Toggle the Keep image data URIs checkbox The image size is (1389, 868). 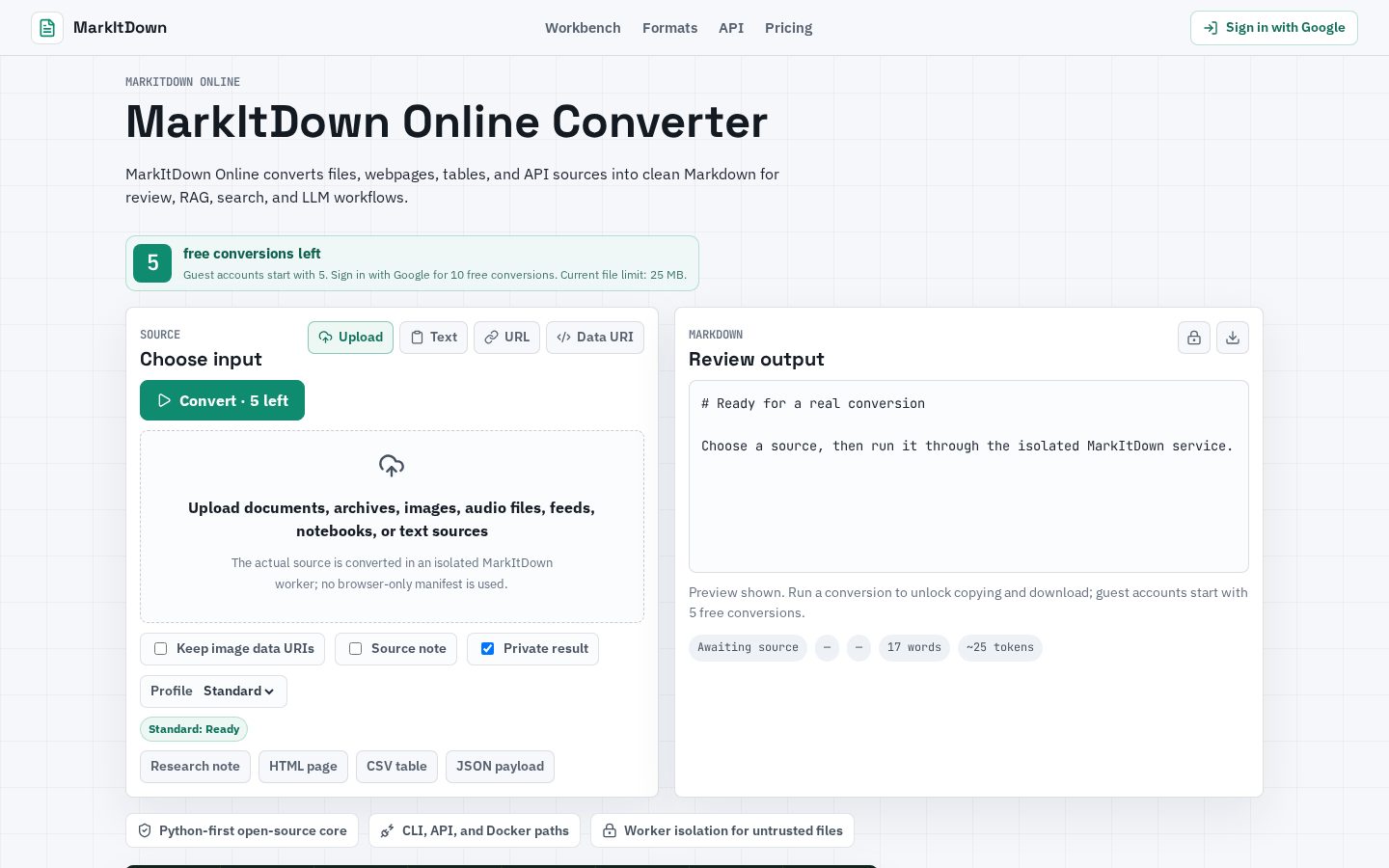[161, 649]
